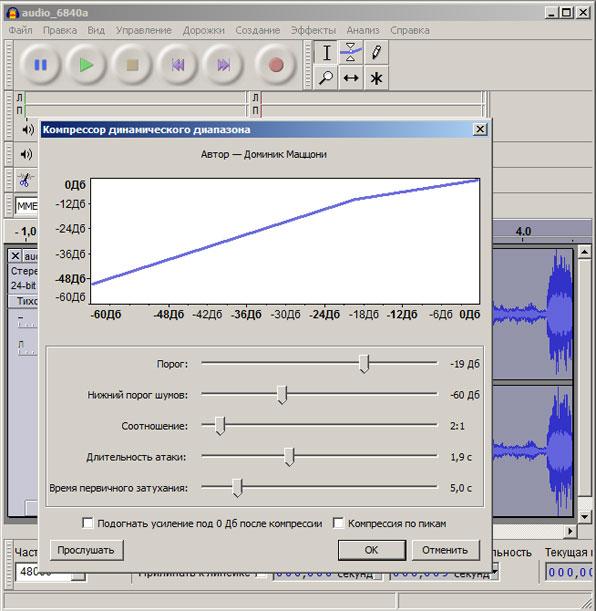
Task: Click the vertical scrollbar down arrow
Action: pos(584,517)
